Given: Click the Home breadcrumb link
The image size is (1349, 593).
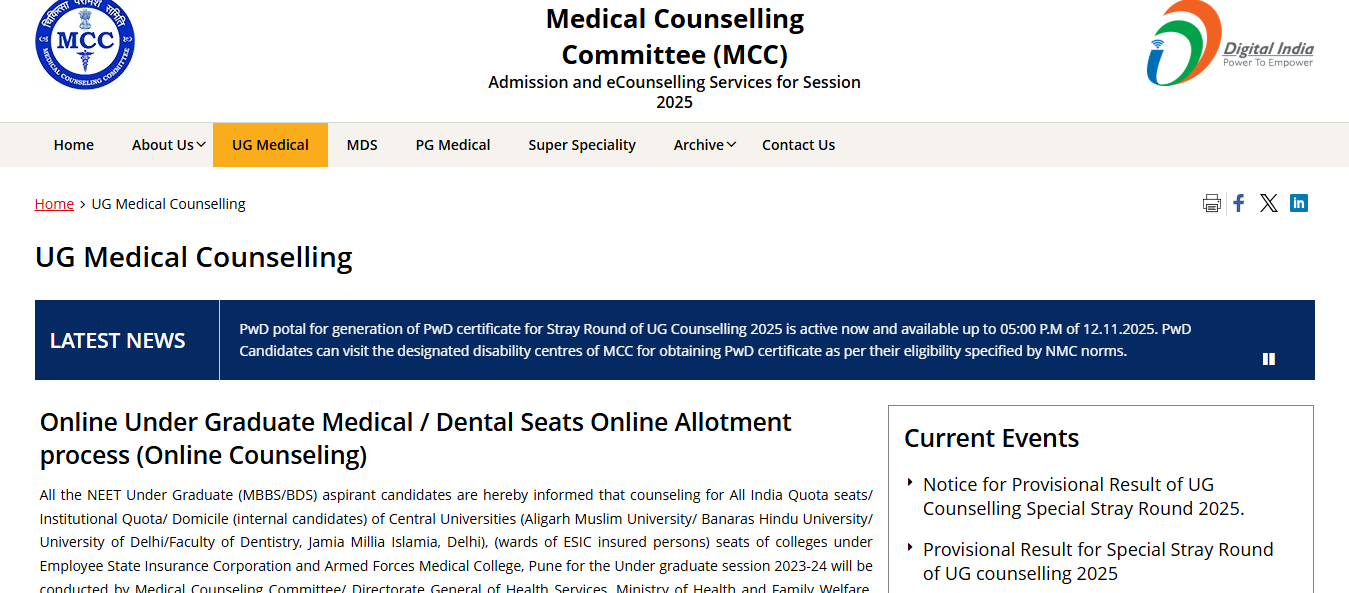Looking at the screenshot, I should [x=54, y=204].
